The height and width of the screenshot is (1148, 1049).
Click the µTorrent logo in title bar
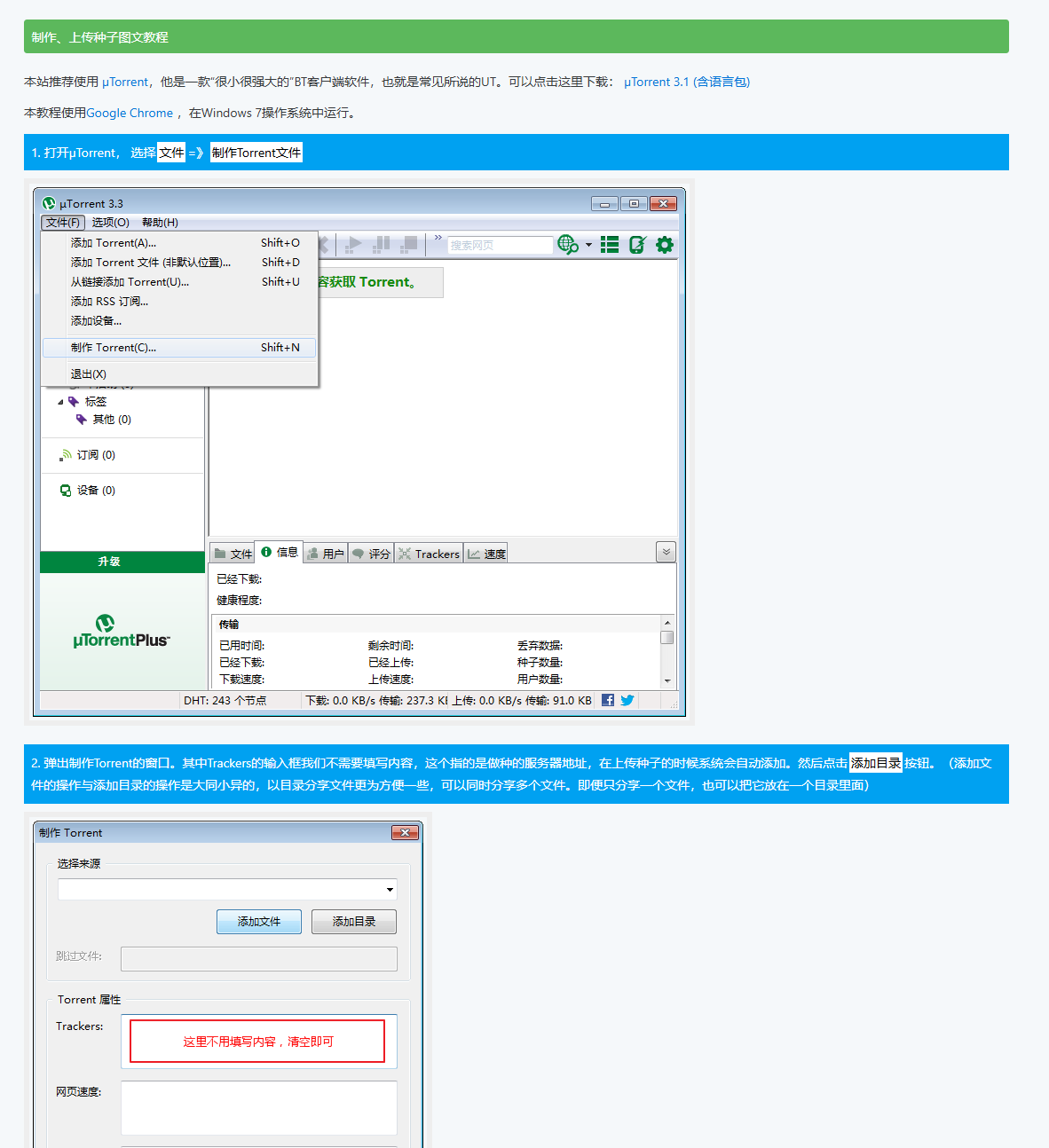click(x=49, y=203)
